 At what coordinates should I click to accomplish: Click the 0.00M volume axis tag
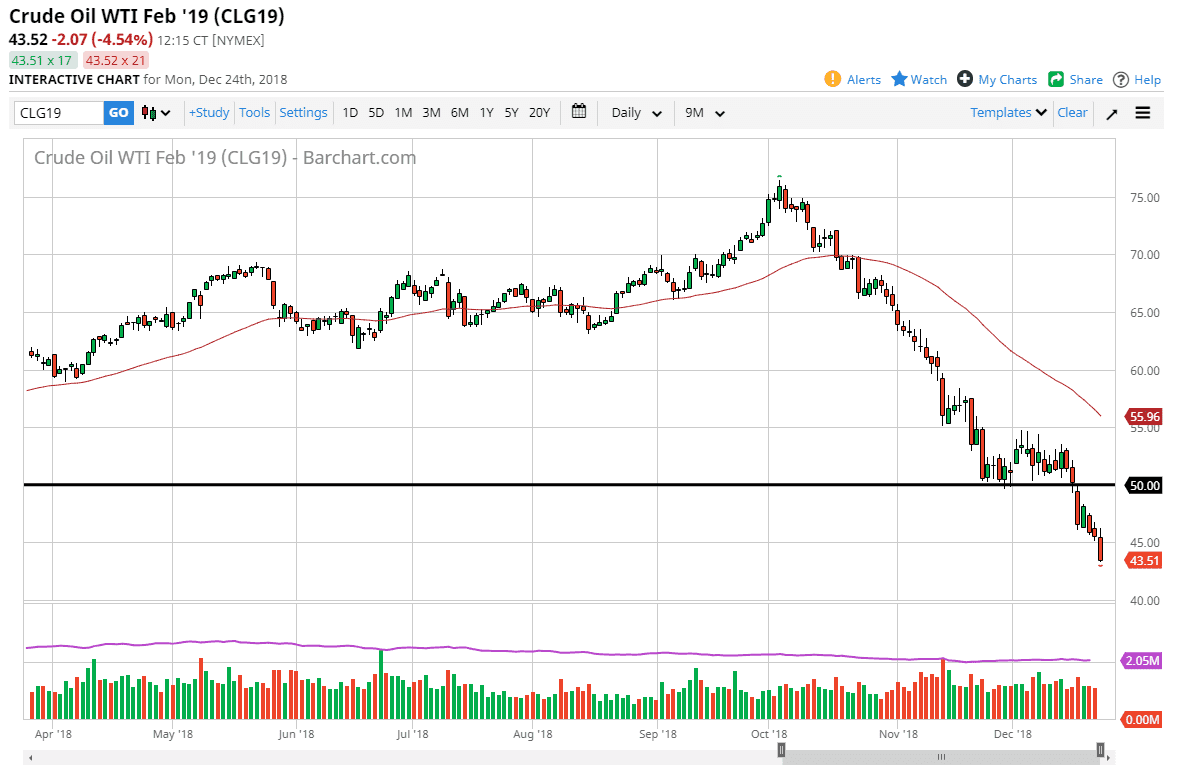[1142, 719]
